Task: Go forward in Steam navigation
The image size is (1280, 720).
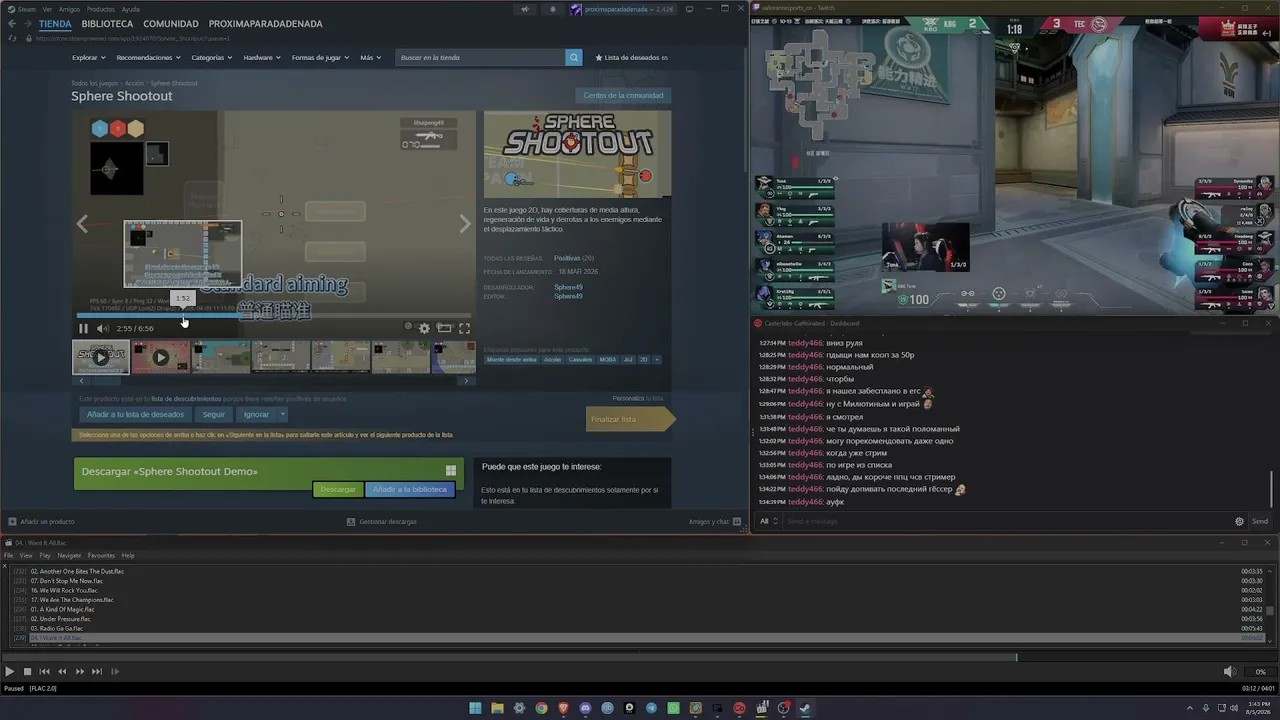Action: (28, 24)
